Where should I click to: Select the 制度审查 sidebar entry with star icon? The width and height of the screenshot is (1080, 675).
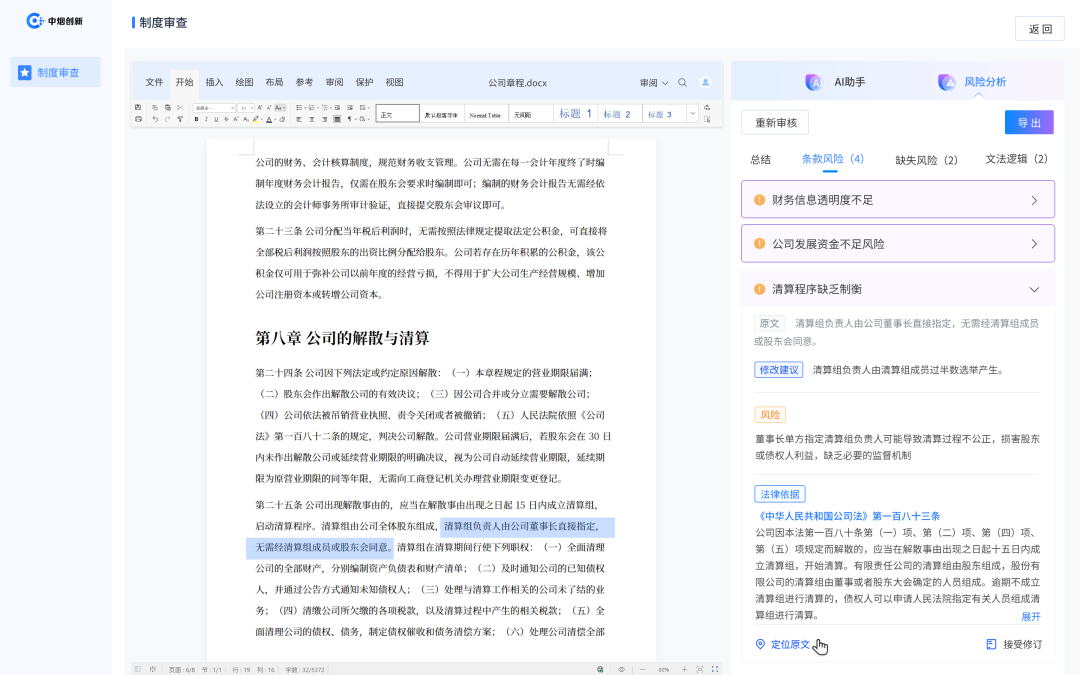coord(55,71)
